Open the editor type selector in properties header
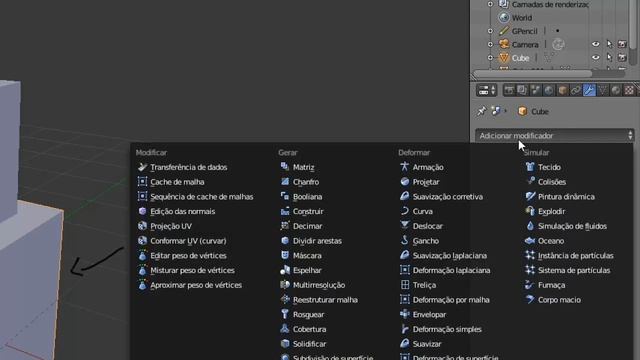The image size is (640, 360). [x=487, y=90]
